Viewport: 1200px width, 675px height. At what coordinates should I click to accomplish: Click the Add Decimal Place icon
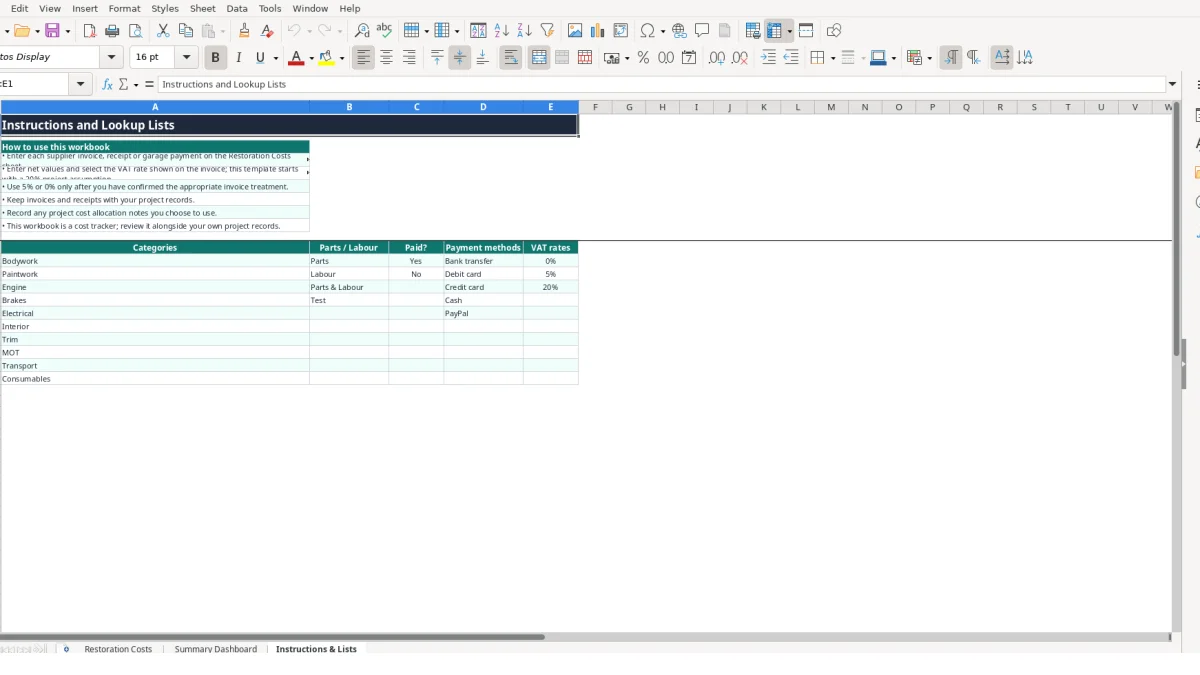717,58
